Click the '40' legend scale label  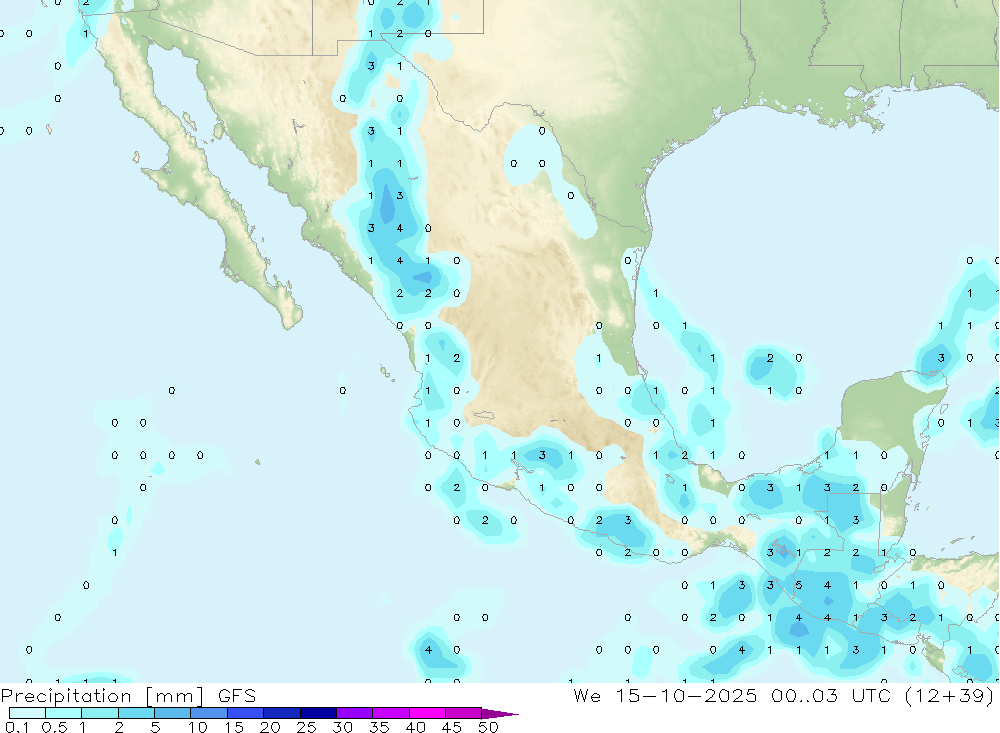416,727
